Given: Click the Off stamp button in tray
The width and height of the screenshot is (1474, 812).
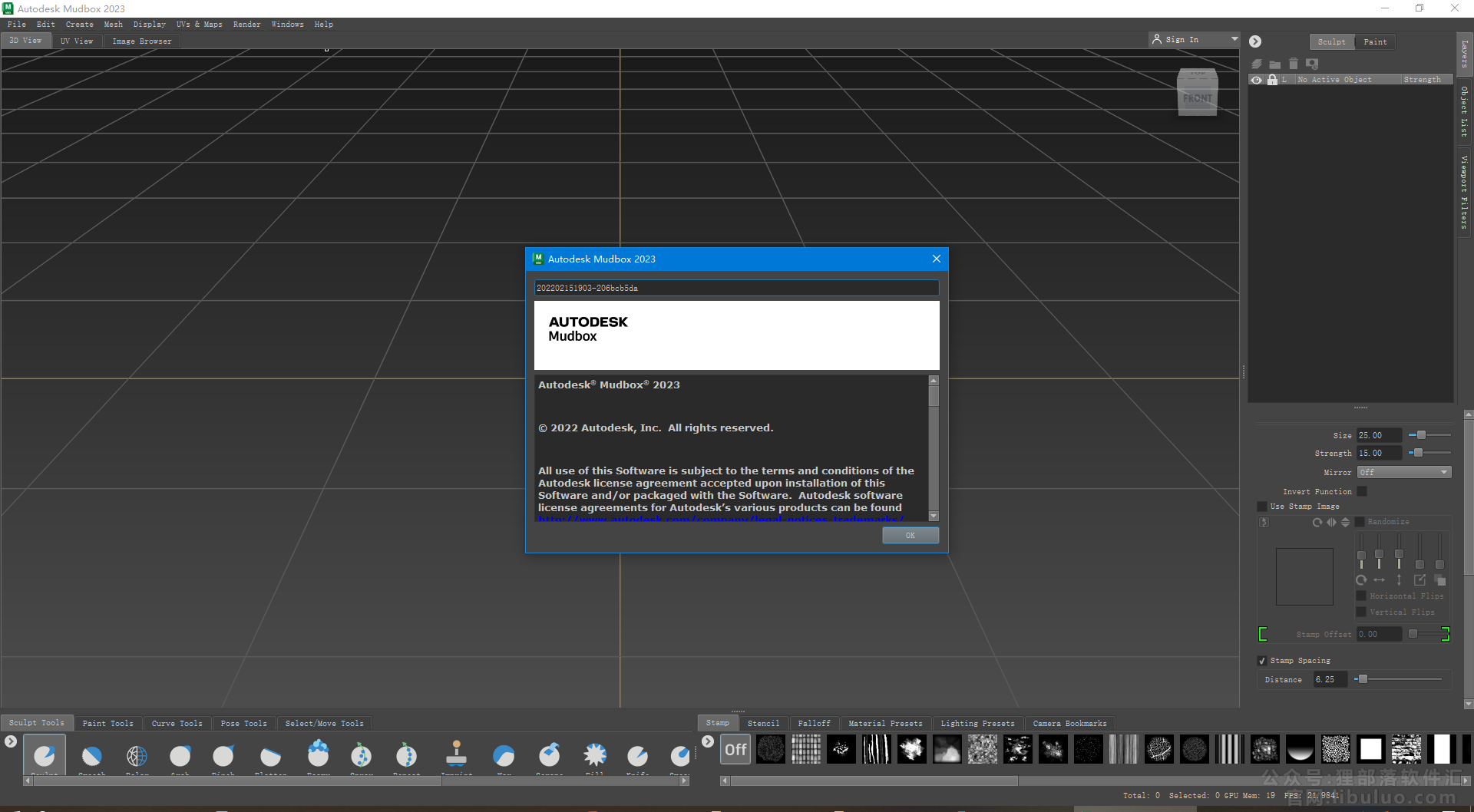Looking at the screenshot, I should 735,750.
